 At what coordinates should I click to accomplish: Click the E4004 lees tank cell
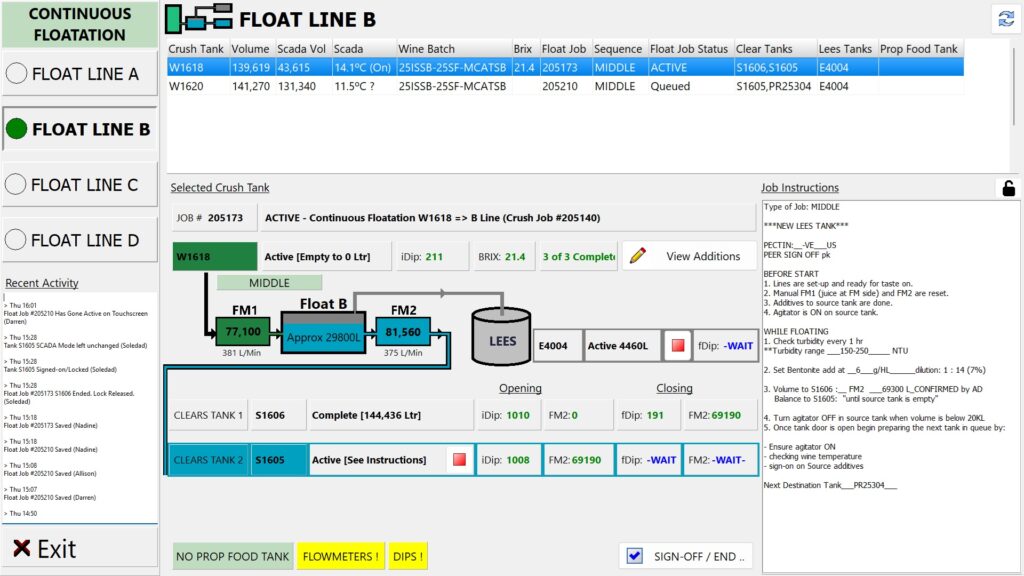point(558,346)
